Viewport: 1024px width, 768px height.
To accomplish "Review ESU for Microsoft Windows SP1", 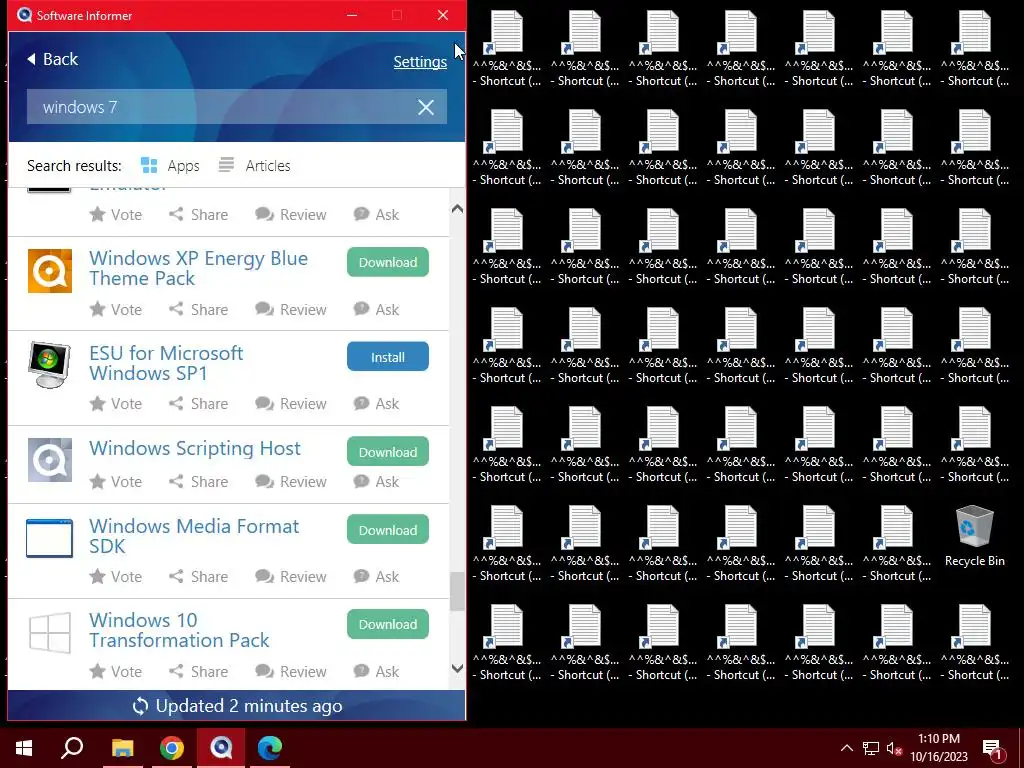I will (x=291, y=404).
